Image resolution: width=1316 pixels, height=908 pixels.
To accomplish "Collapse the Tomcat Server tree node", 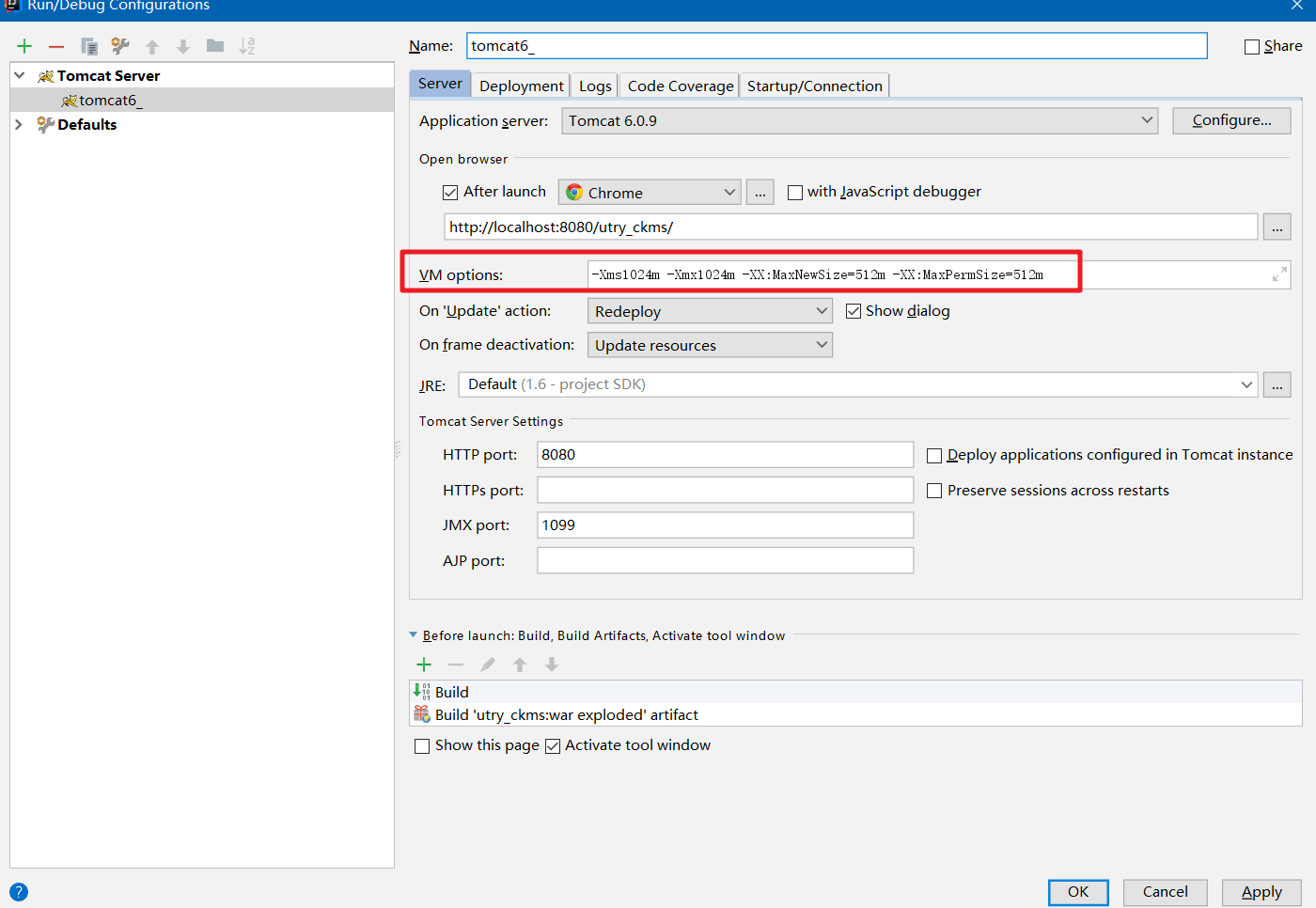I will pyautogui.click(x=20, y=75).
